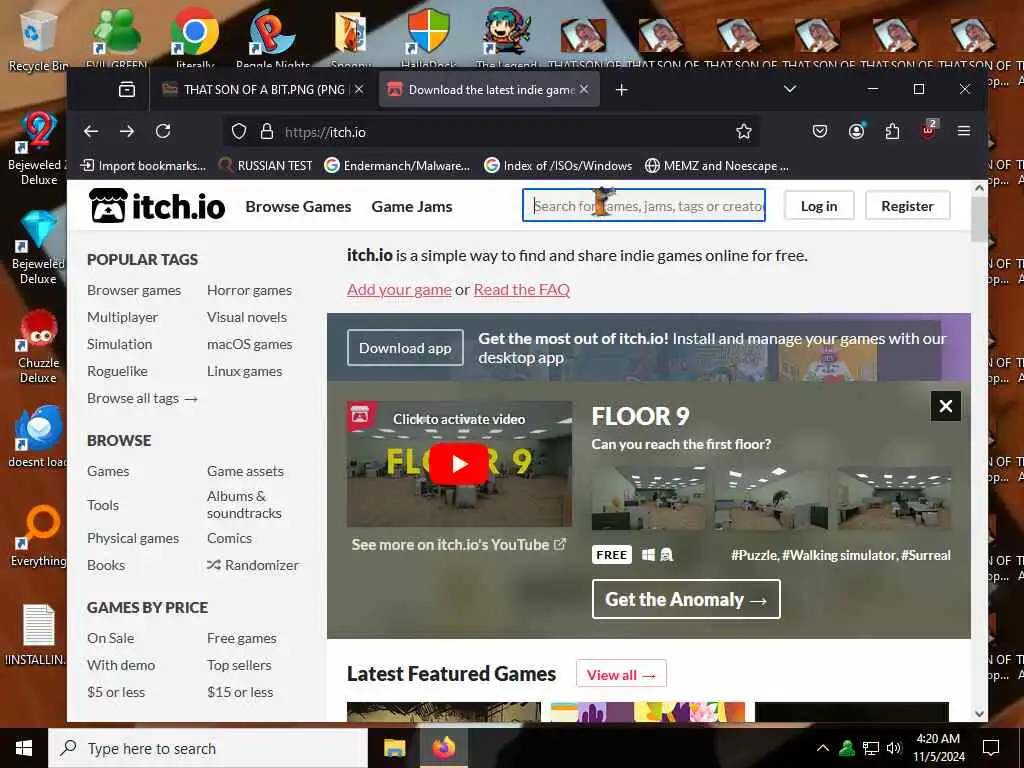This screenshot has width=1024, height=768.
Task: Open a new tab with plus button
Action: click(622, 89)
